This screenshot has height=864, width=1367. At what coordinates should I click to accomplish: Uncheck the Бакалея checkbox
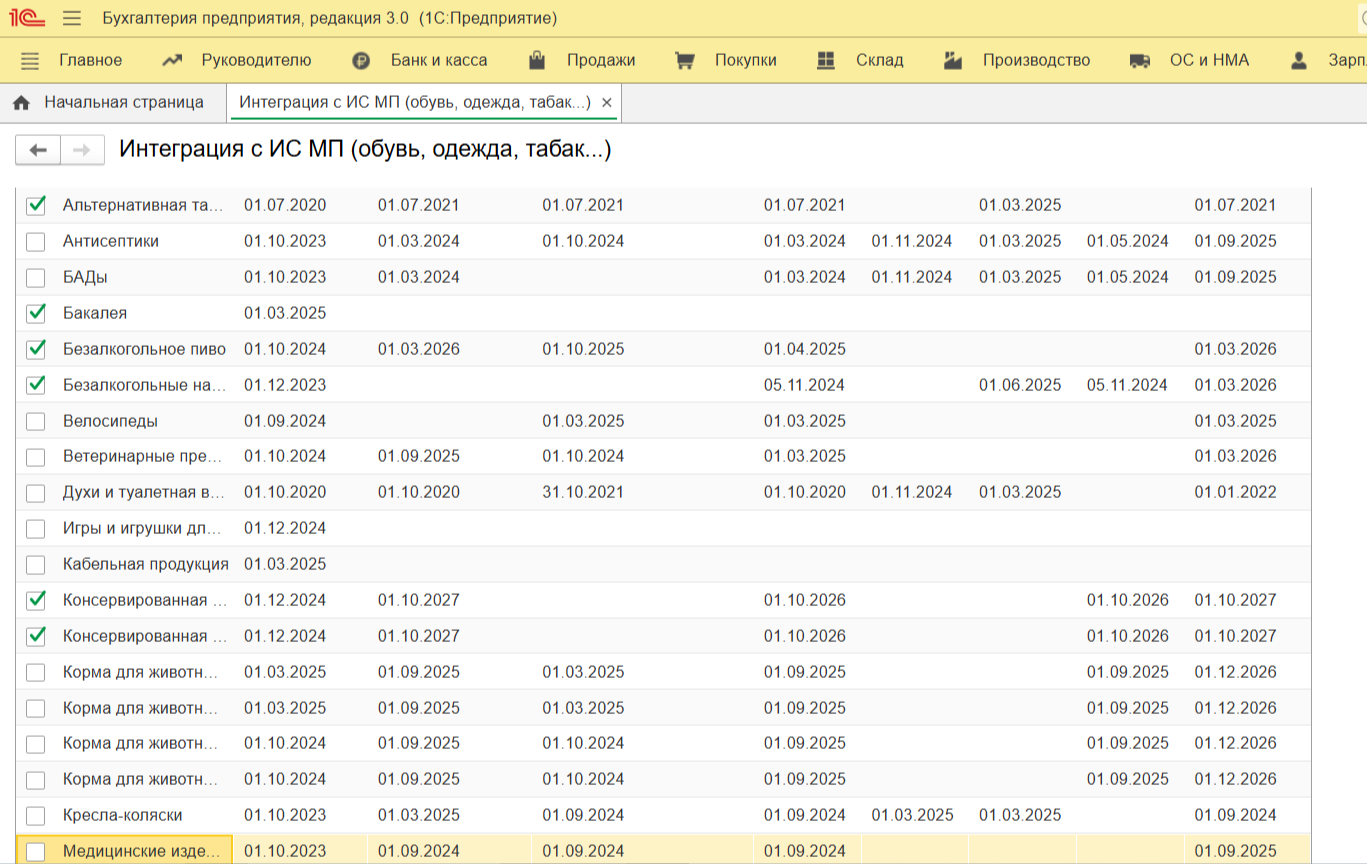click(x=36, y=313)
